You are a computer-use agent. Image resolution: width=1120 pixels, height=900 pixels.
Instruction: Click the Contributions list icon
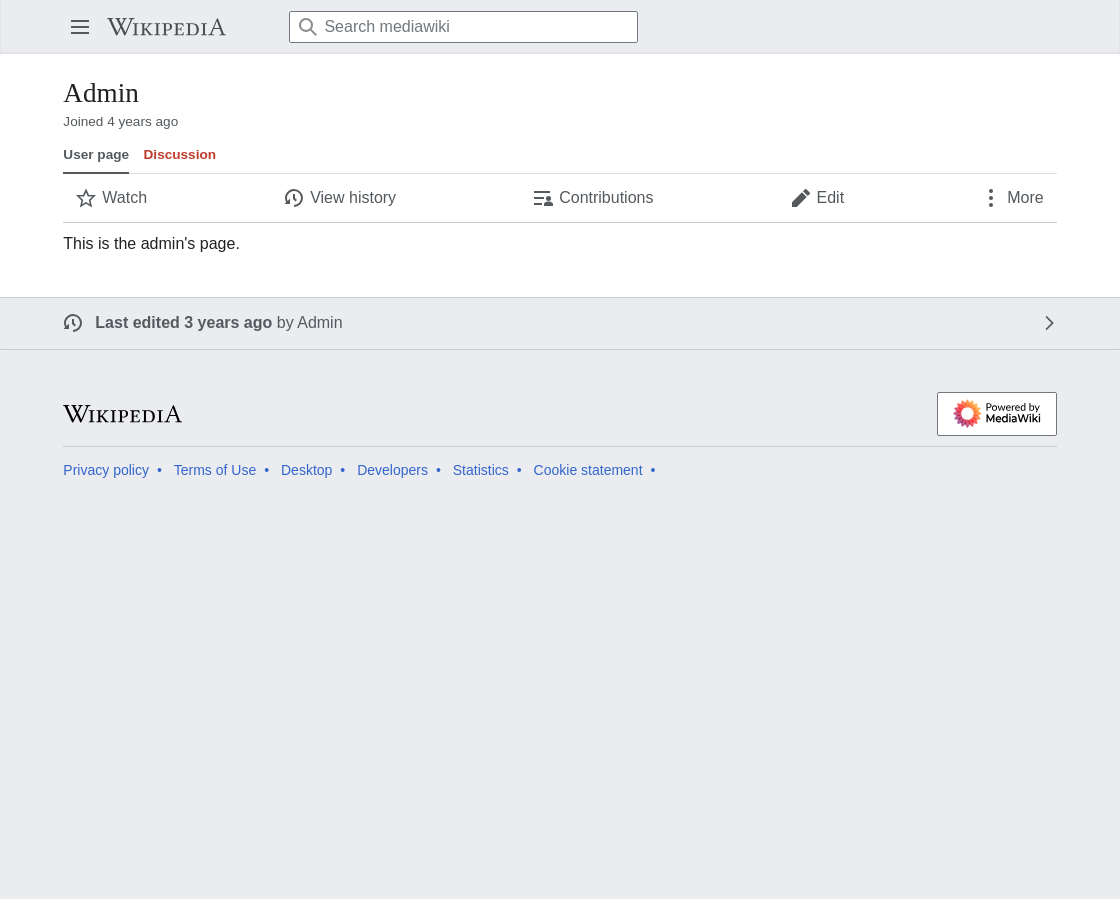(543, 198)
